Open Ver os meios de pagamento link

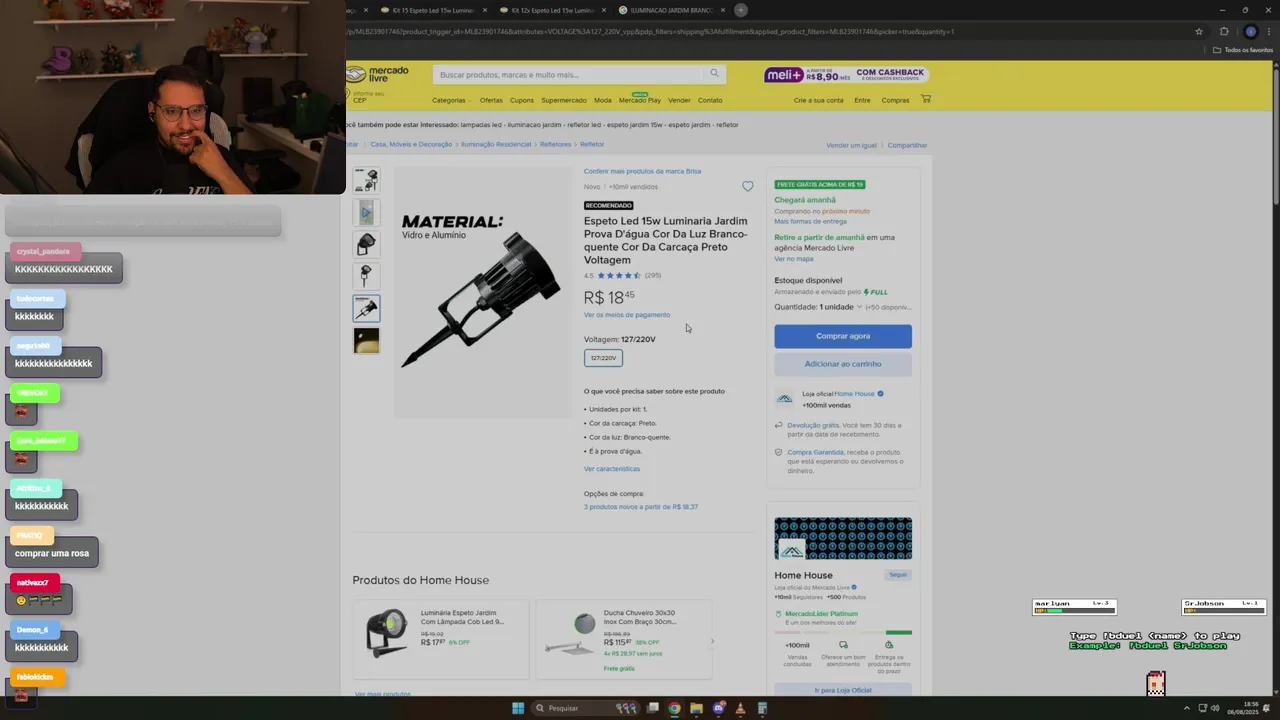627,315
